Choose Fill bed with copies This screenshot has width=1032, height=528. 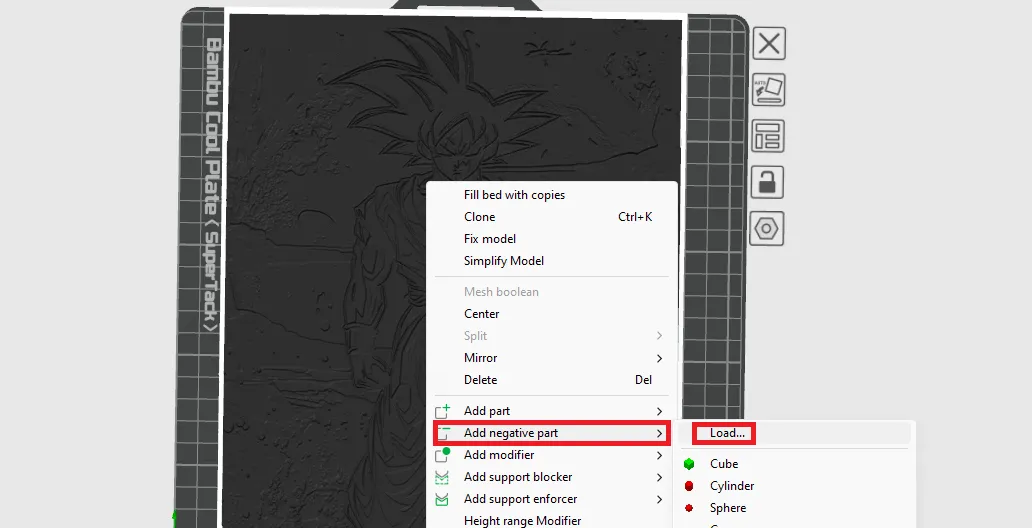(x=514, y=195)
